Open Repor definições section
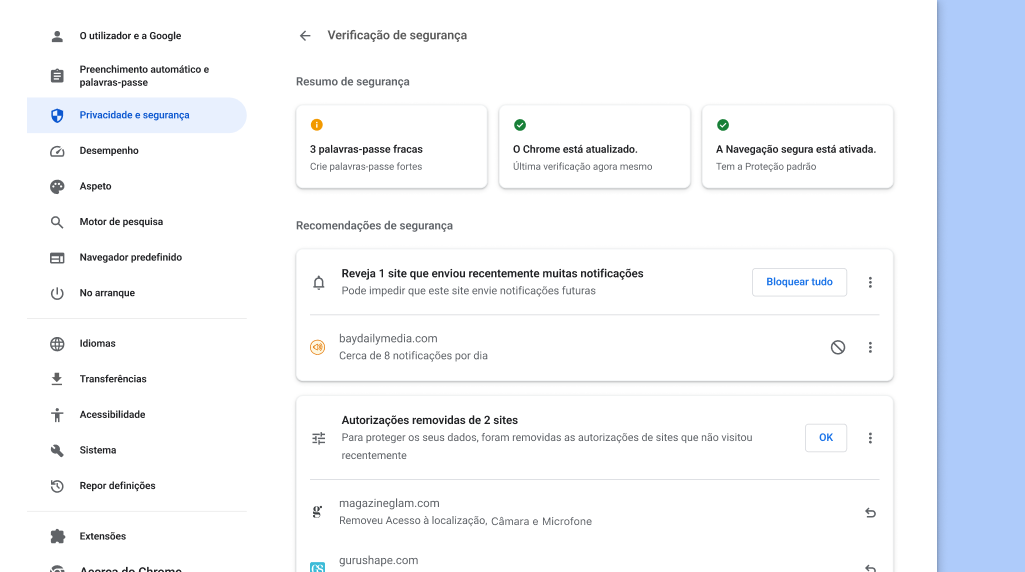 click(137, 486)
